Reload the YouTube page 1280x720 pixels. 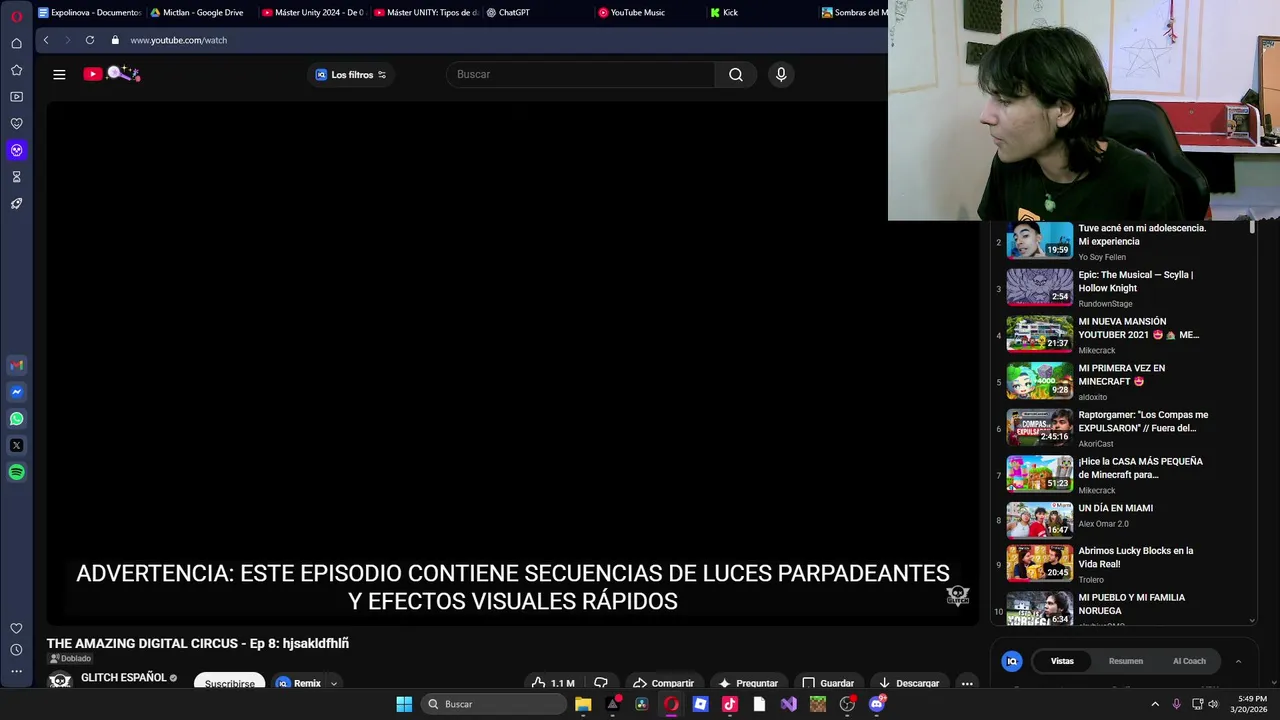coord(90,40)
